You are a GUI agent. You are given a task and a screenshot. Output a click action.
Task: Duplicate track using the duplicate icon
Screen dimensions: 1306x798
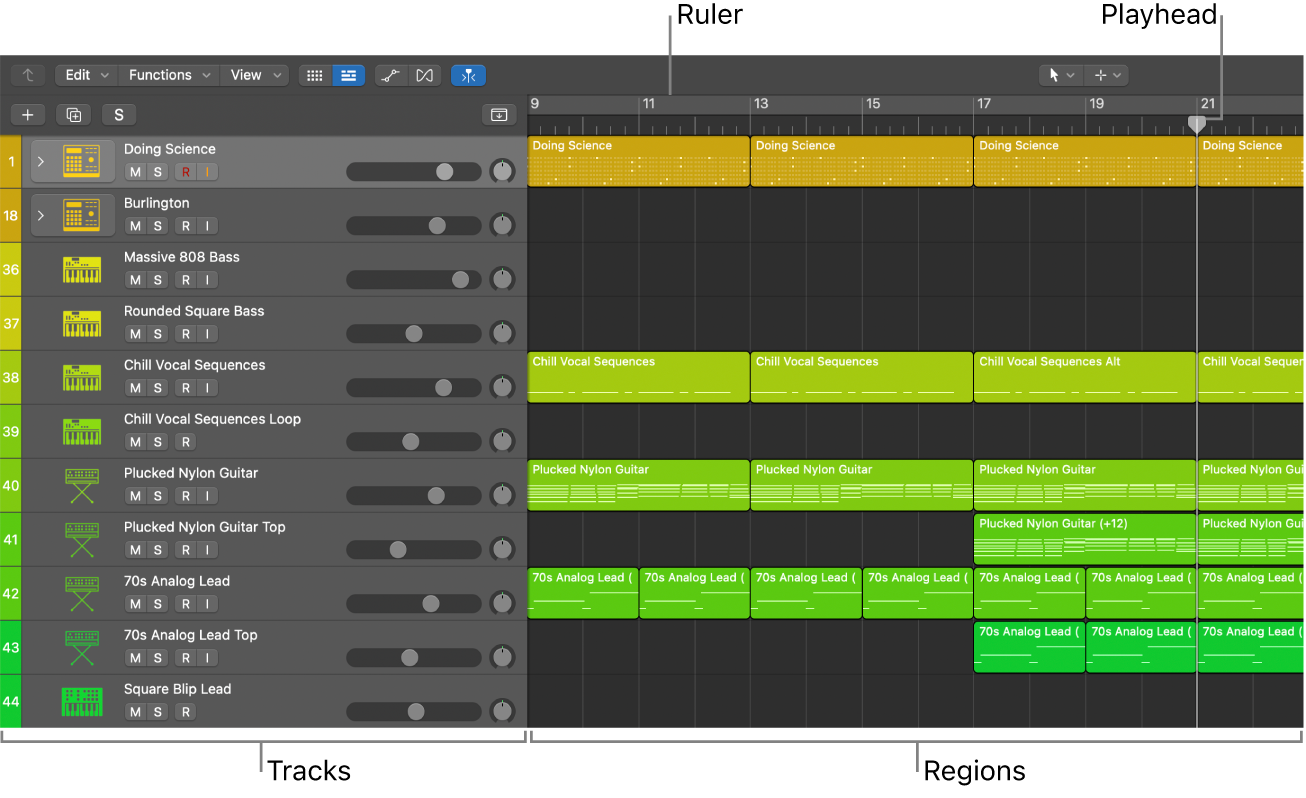pyautogui.click(x=72, y=114)
